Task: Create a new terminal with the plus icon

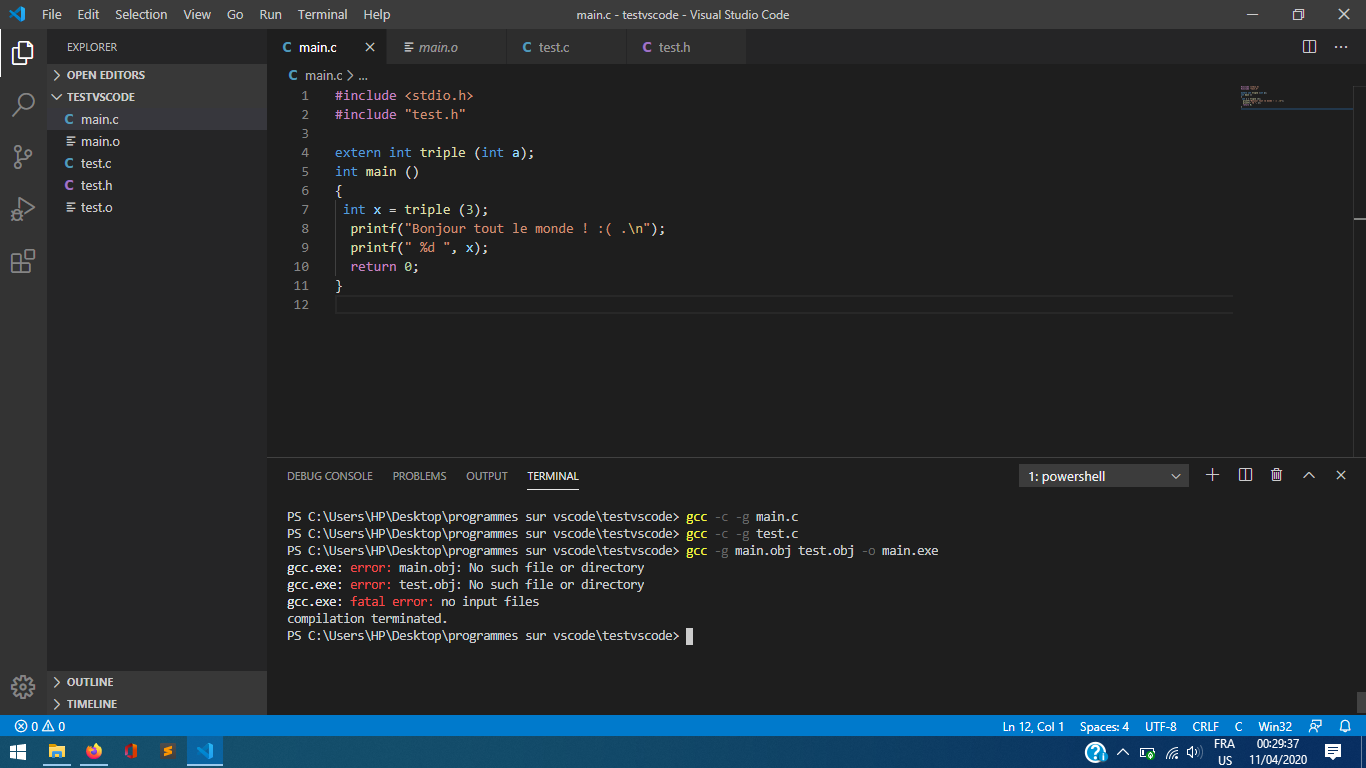Action: tap(1212, 475)
